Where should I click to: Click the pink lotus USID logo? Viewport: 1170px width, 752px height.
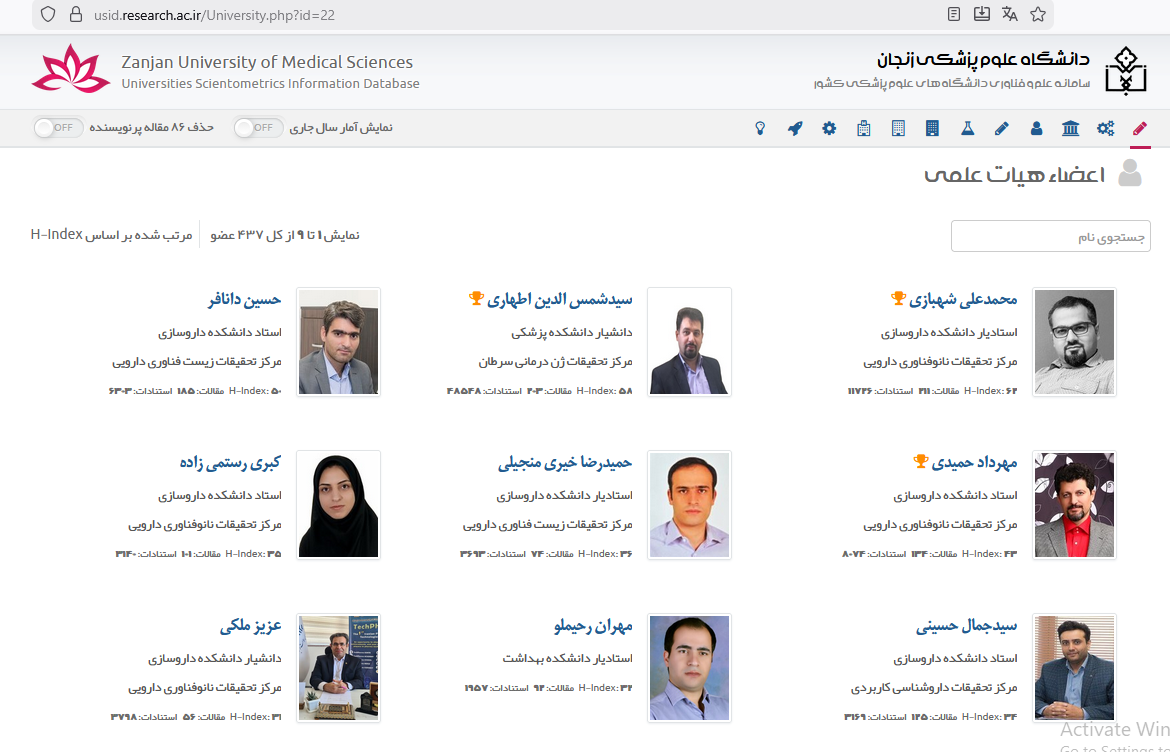pyautogui.click(x=71, y=69)
